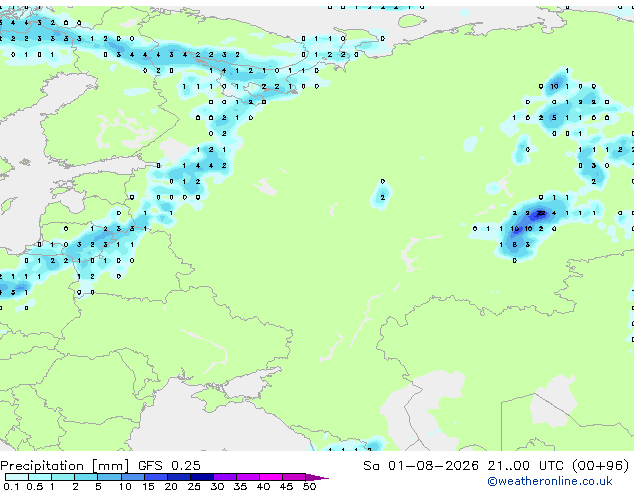Click legend tick label "0.1"
Screen dimensions: 634x490
pos(11,486)
